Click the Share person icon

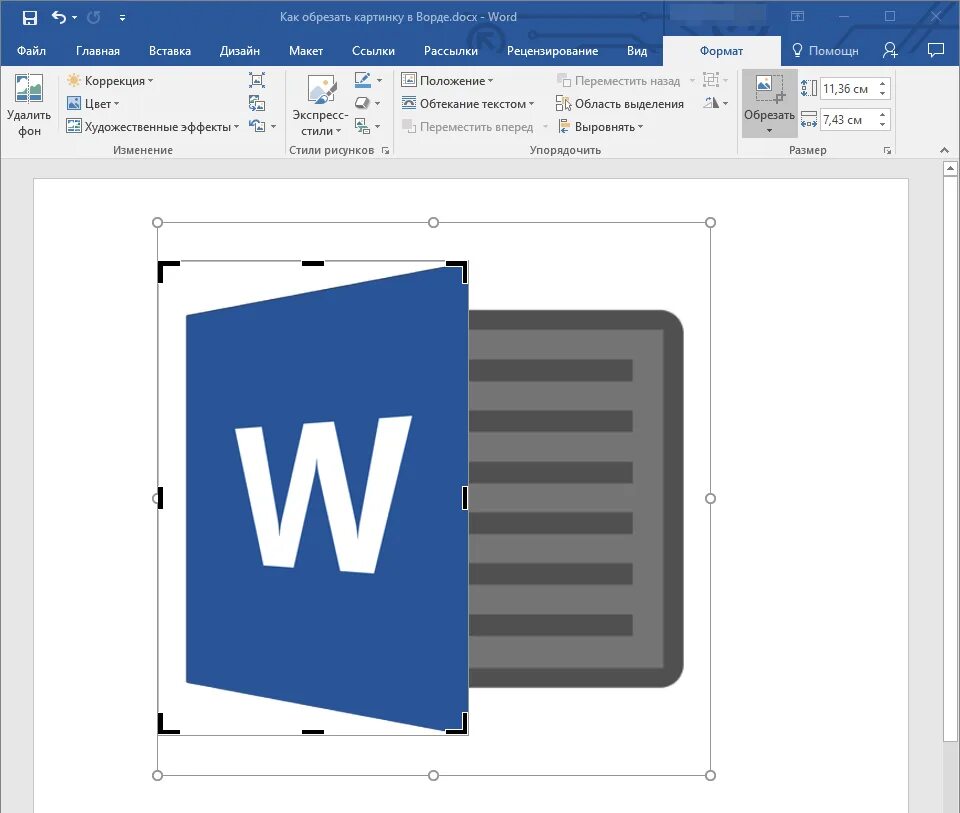pos(890,50)
